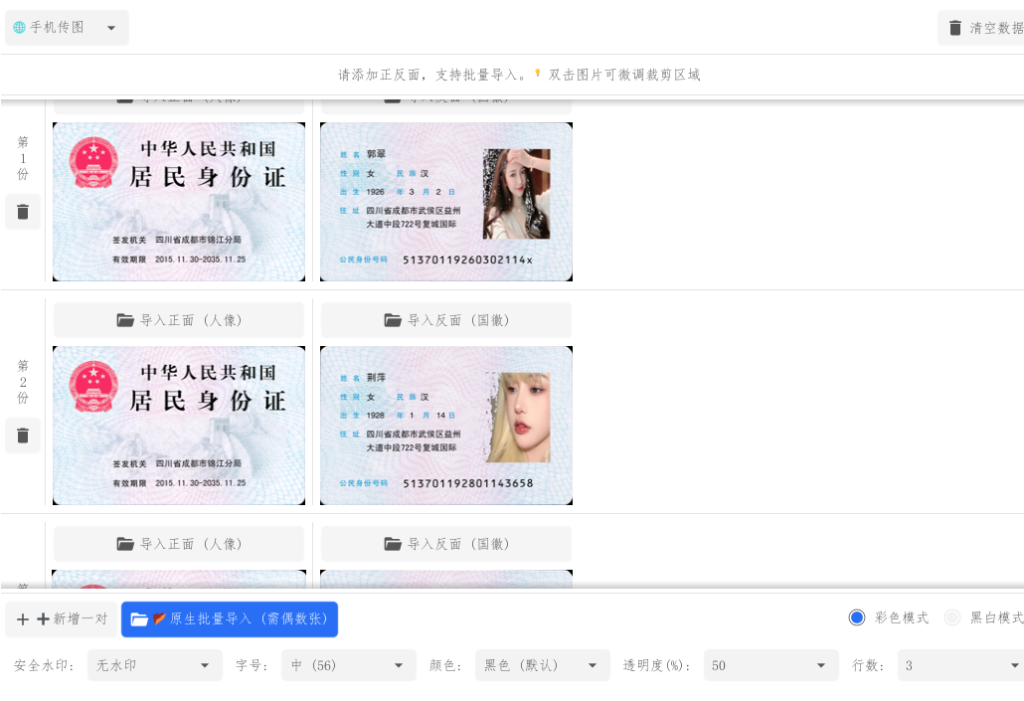
Task: Select 黑白模式 radio button
Action: coord(952,617)
